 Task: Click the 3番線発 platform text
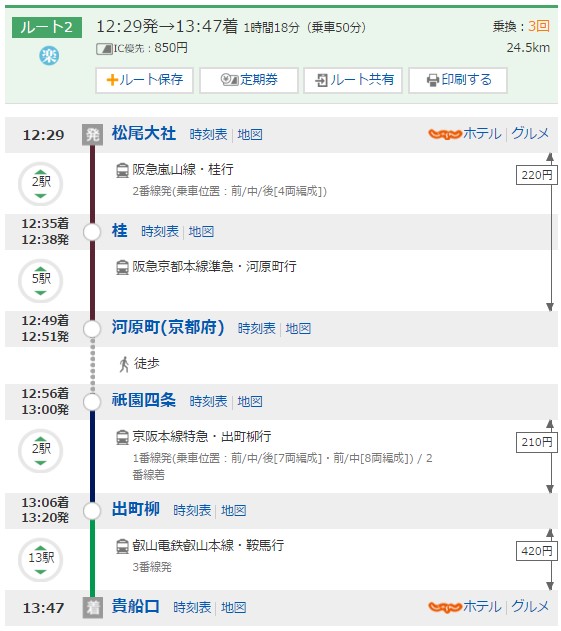tap(152, 567)
